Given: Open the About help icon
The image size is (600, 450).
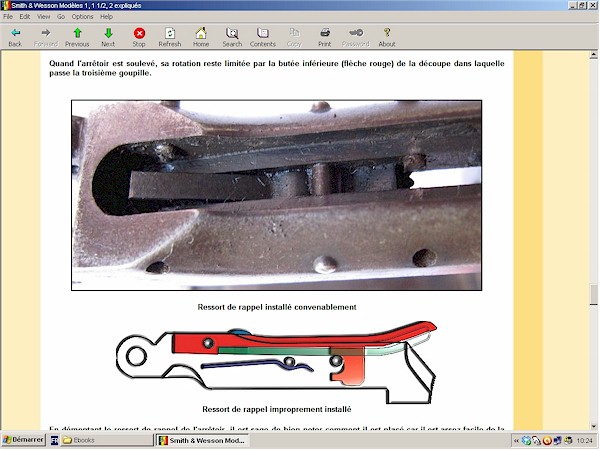Looking at the screenshot, I should coord(387,33).
